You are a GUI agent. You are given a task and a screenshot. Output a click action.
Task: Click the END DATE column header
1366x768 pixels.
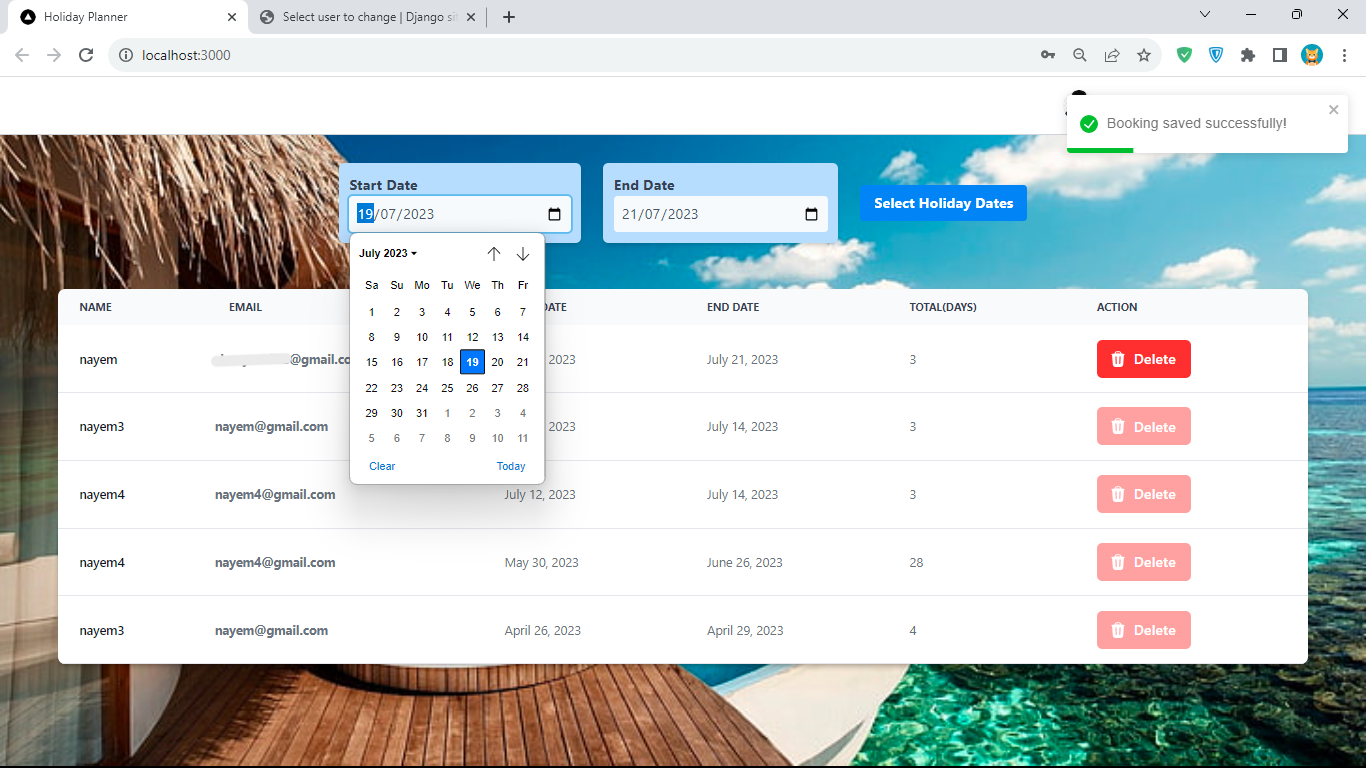[733, 307]
